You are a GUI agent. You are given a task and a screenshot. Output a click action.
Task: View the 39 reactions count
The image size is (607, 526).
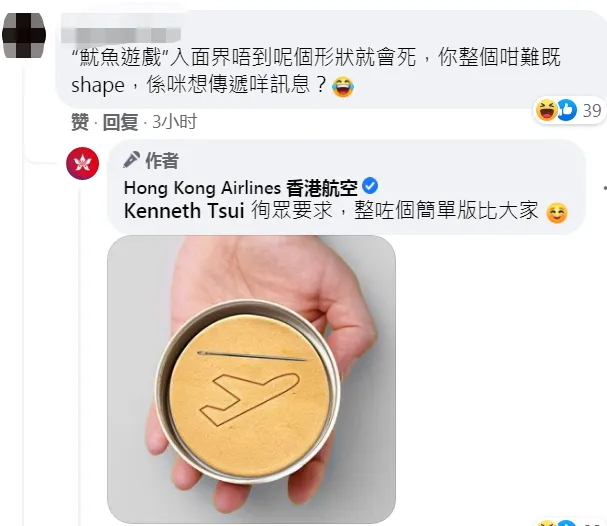pyautogui.click(x=592, y=111)
